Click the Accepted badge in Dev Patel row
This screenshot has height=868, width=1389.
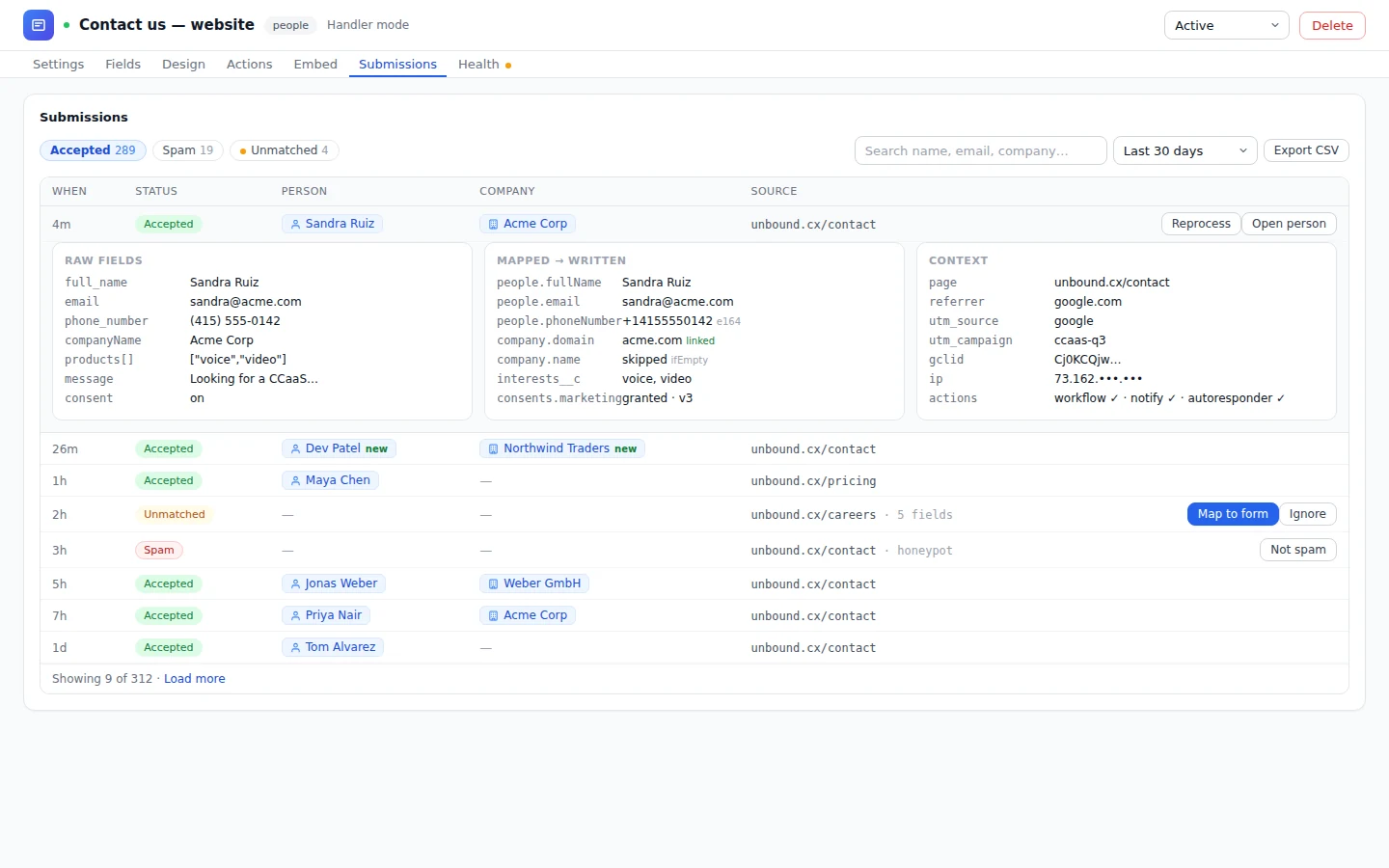coord(169,449)
